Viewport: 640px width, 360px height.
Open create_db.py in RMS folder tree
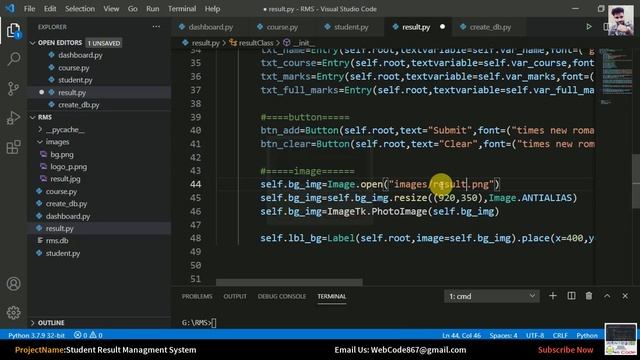click(x=66, y=204)
